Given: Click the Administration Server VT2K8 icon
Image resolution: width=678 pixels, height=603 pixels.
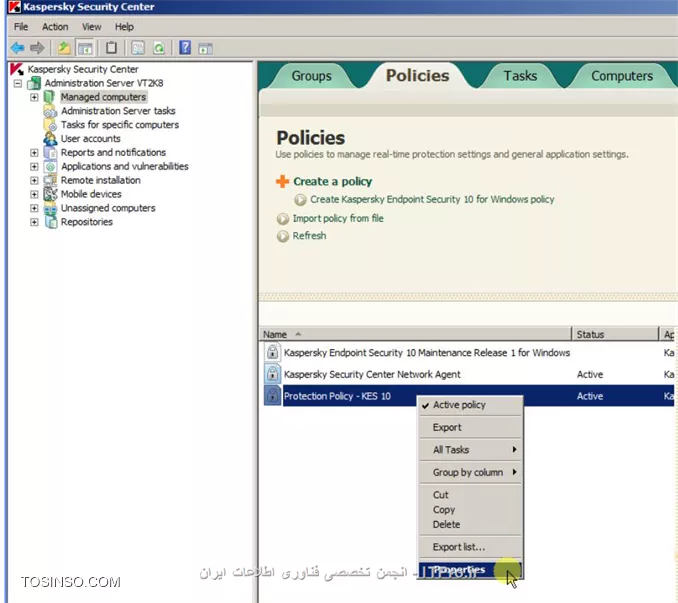Looking at the screenshot, I should click(34, 83).
